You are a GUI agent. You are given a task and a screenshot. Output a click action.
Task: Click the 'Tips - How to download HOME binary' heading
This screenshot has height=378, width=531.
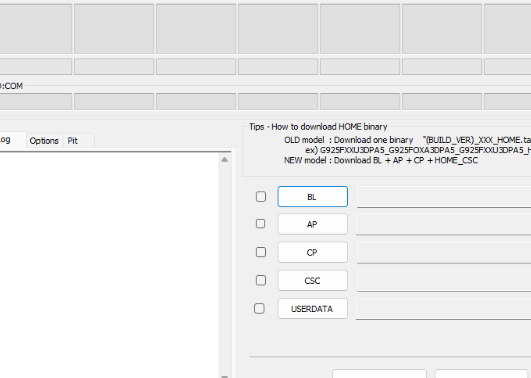point(318,127)
